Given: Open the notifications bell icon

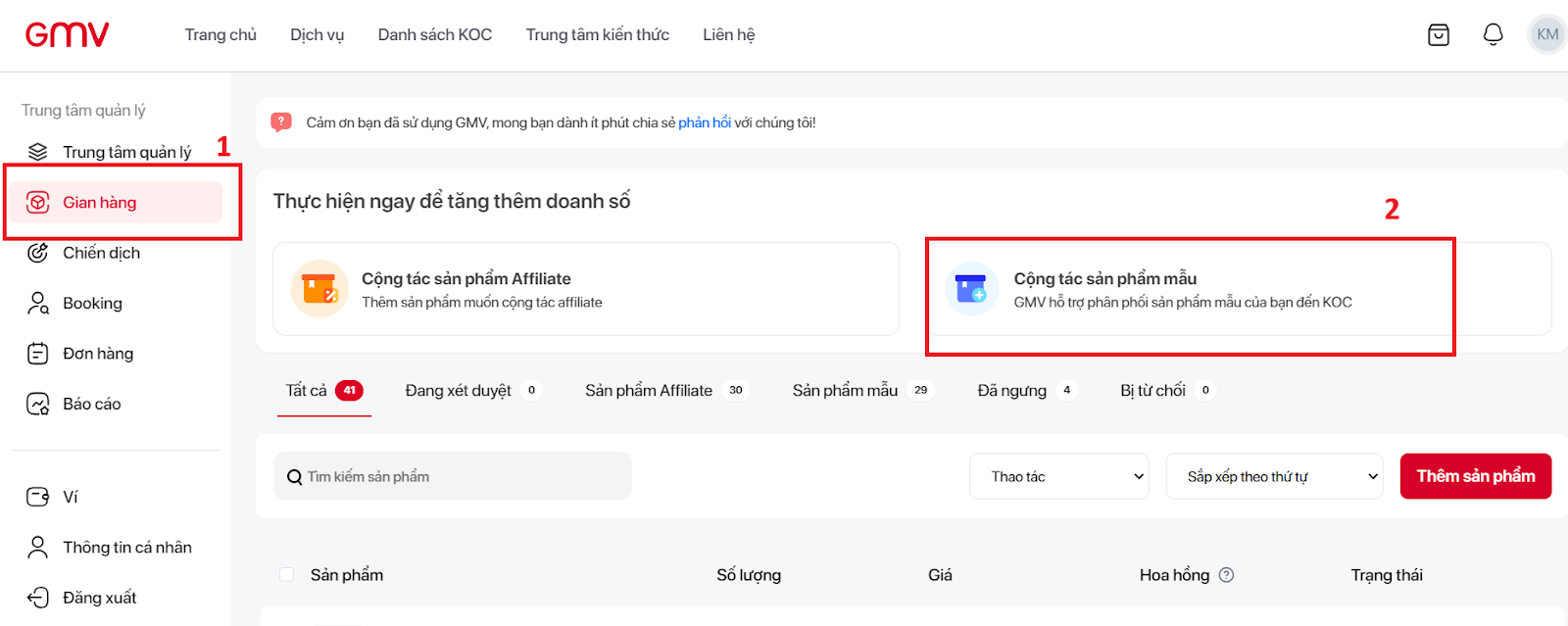Looking at the screenshot, I should [x=1493, y=35].
